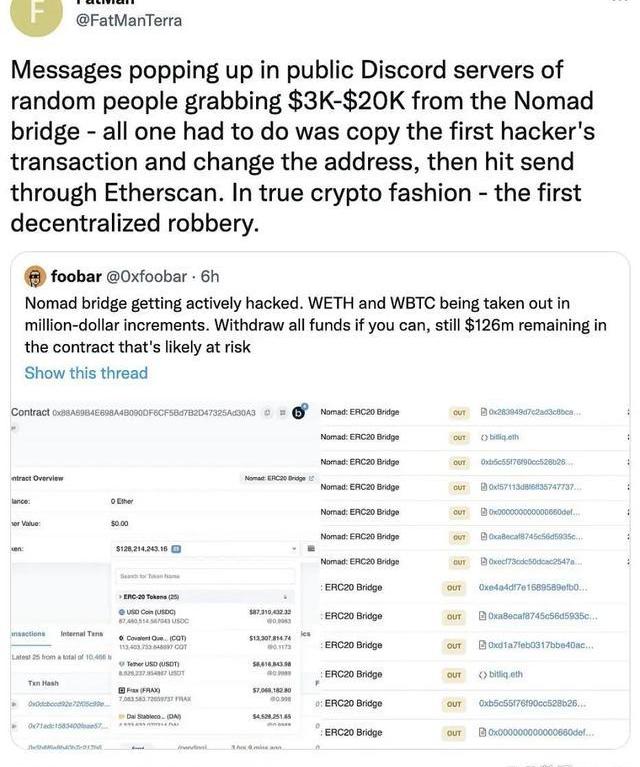640x767 pixels.
Task: Click the USD Coin (USDC) token entry
Action: pyautogui.click(x=151, y=611)
